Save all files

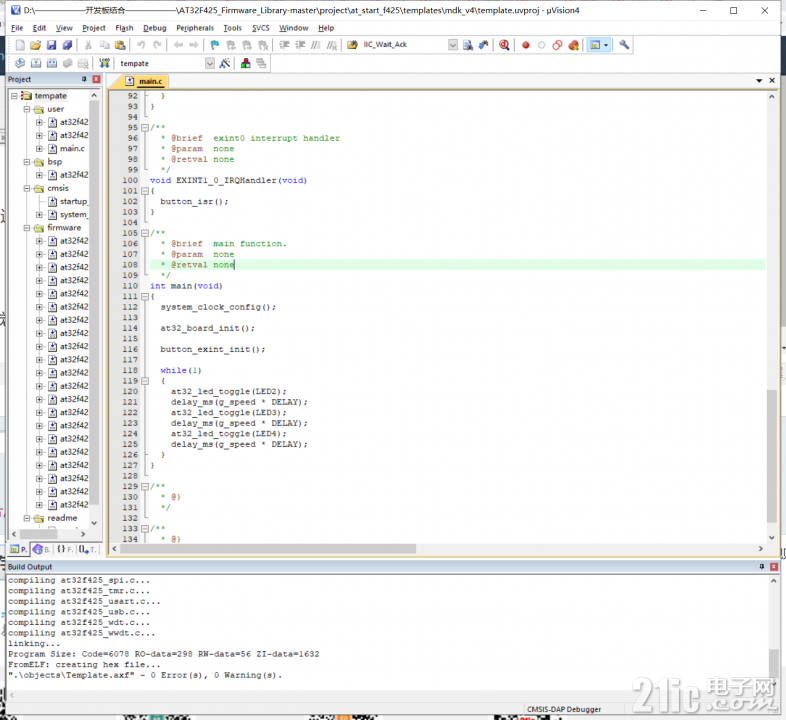67,45
